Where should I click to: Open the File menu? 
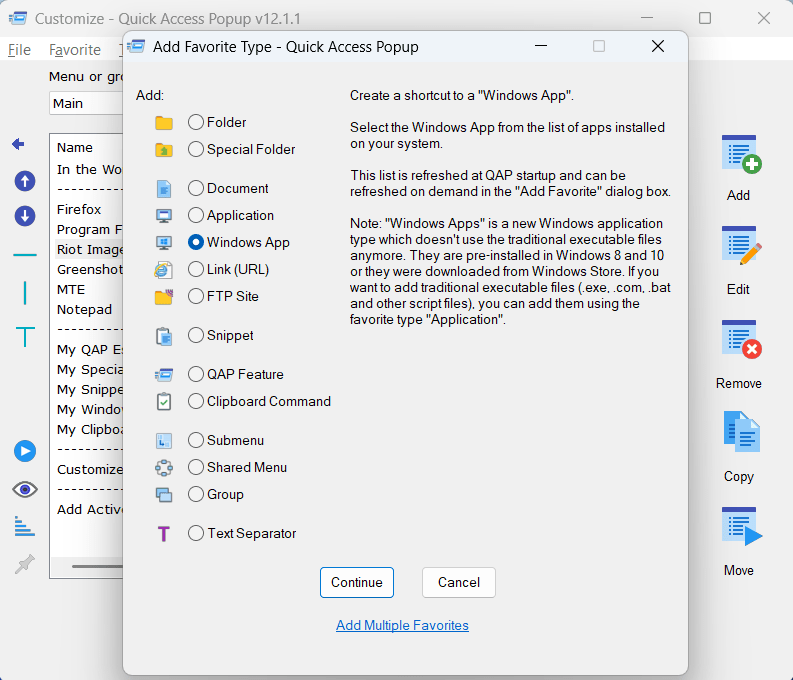pos(19,50)
